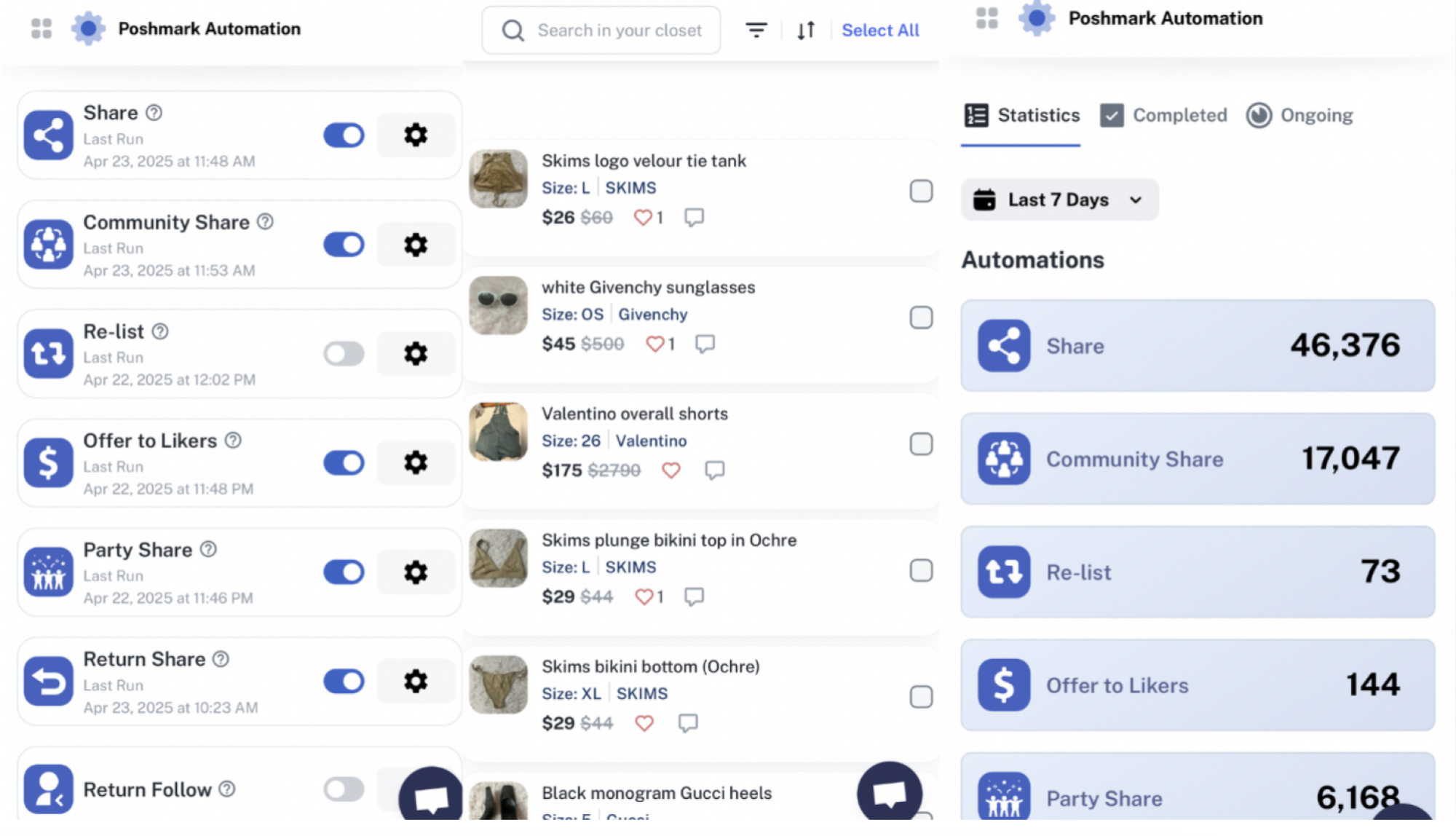
Task: Open the Skims plunge bikini top thumbnail
Action: tap(499, 559)
